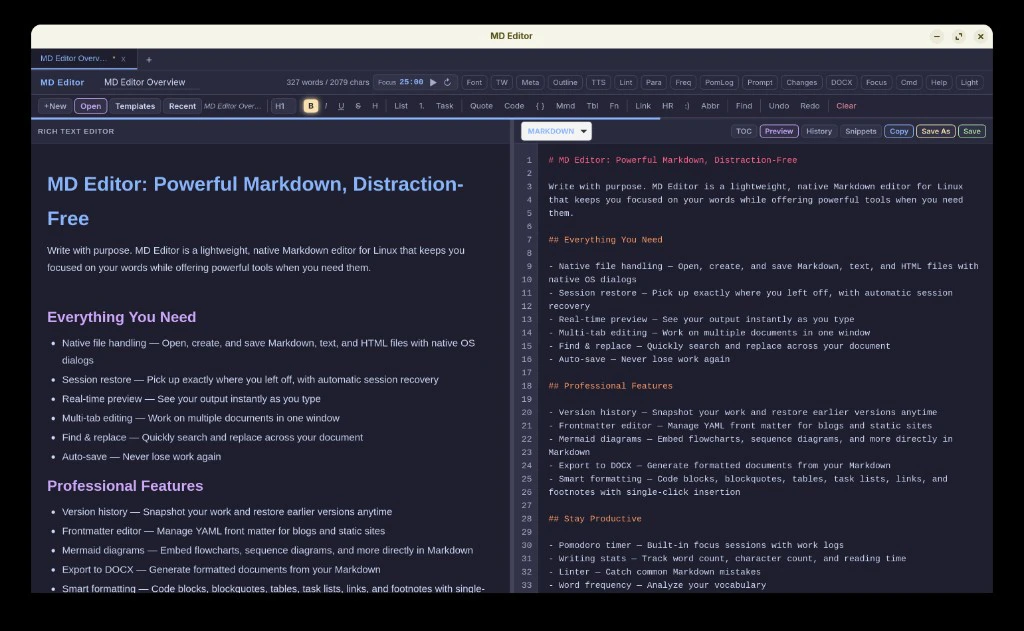Apply highlight with H button

(x=375, y=106)
